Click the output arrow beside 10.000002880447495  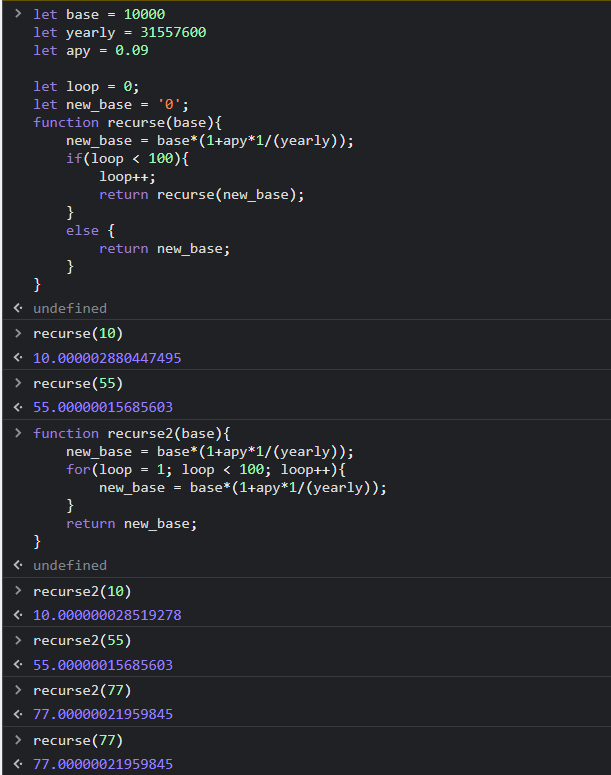(x=18, y=357)
